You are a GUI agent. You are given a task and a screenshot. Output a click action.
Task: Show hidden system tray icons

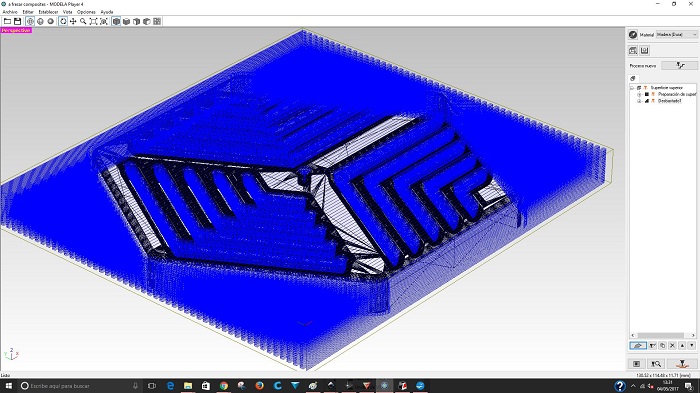point(633,386)
